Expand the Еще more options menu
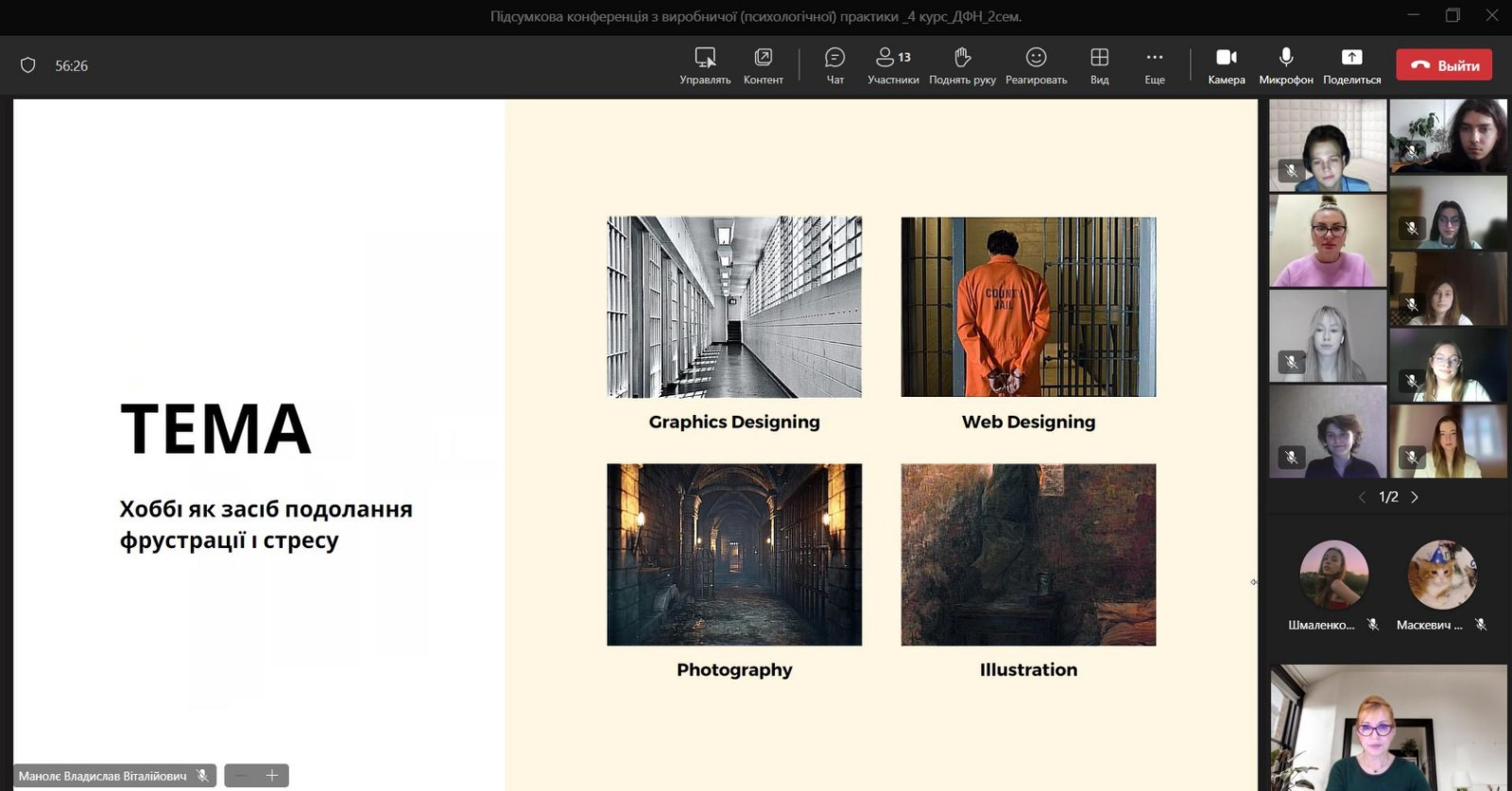1512x791 pixels. tap(1154, 65)
